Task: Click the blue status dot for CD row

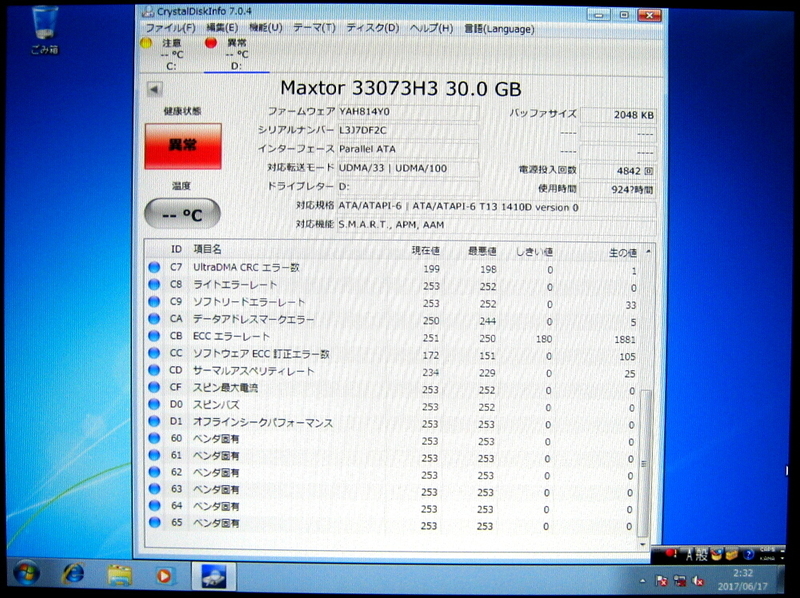Action: pyautogui.click(x=154, y=370)
